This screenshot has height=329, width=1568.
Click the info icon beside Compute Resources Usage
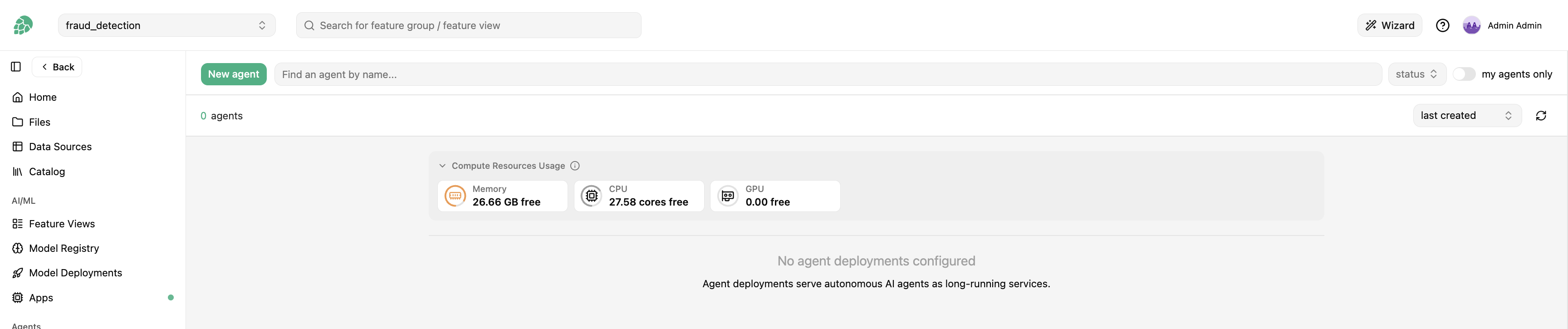pyautogui.click(x=574, y=166)
